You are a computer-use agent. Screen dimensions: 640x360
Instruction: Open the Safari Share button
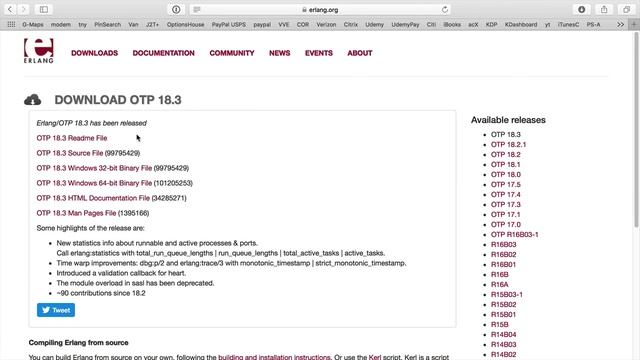(x=604, y=9)
